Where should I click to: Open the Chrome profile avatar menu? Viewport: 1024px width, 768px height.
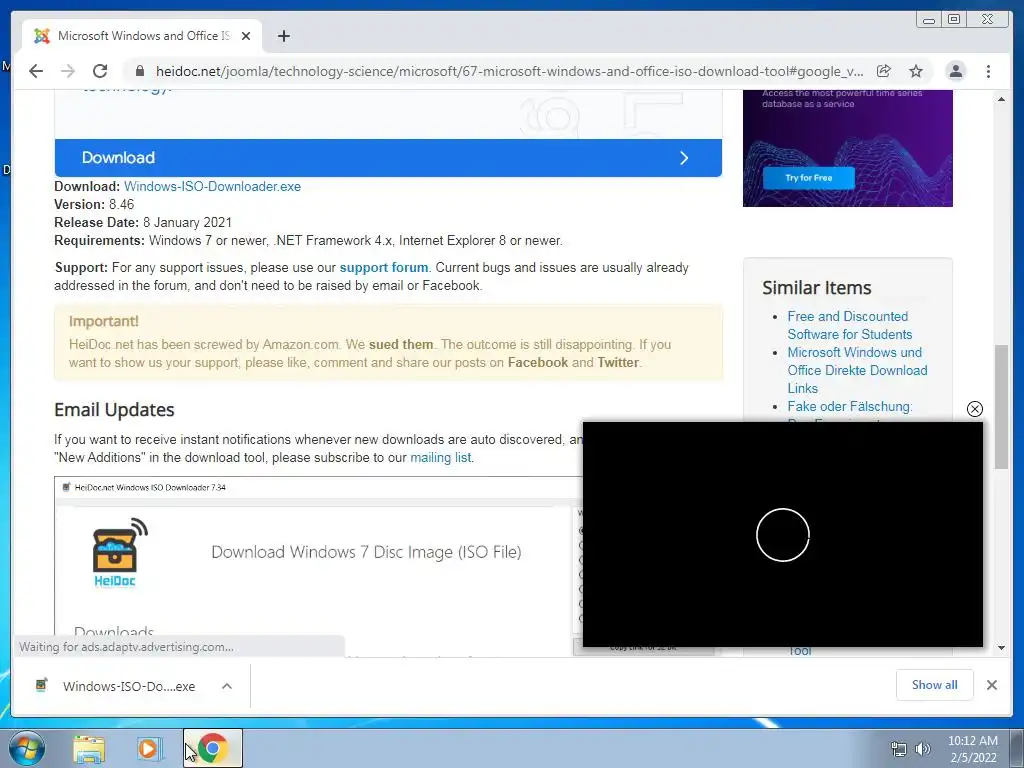(x=955, y=71)
